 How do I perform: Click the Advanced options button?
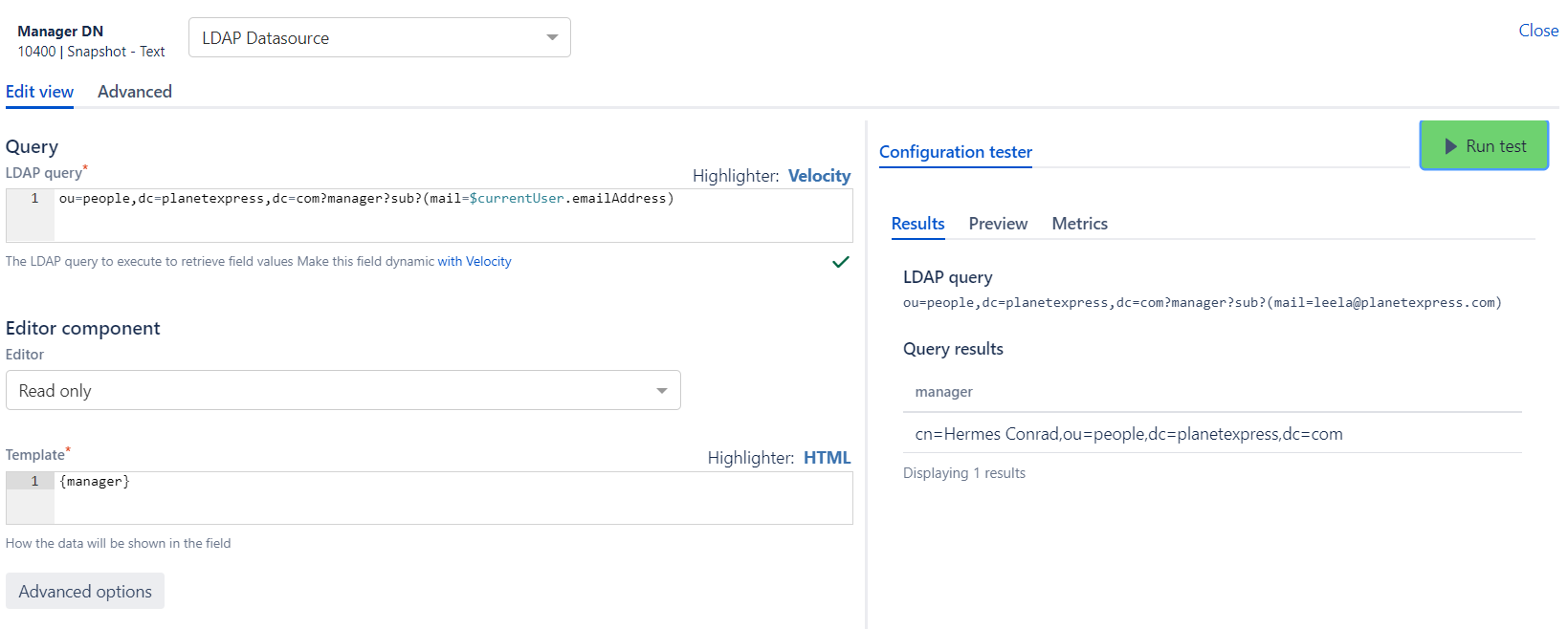point(85,592)
